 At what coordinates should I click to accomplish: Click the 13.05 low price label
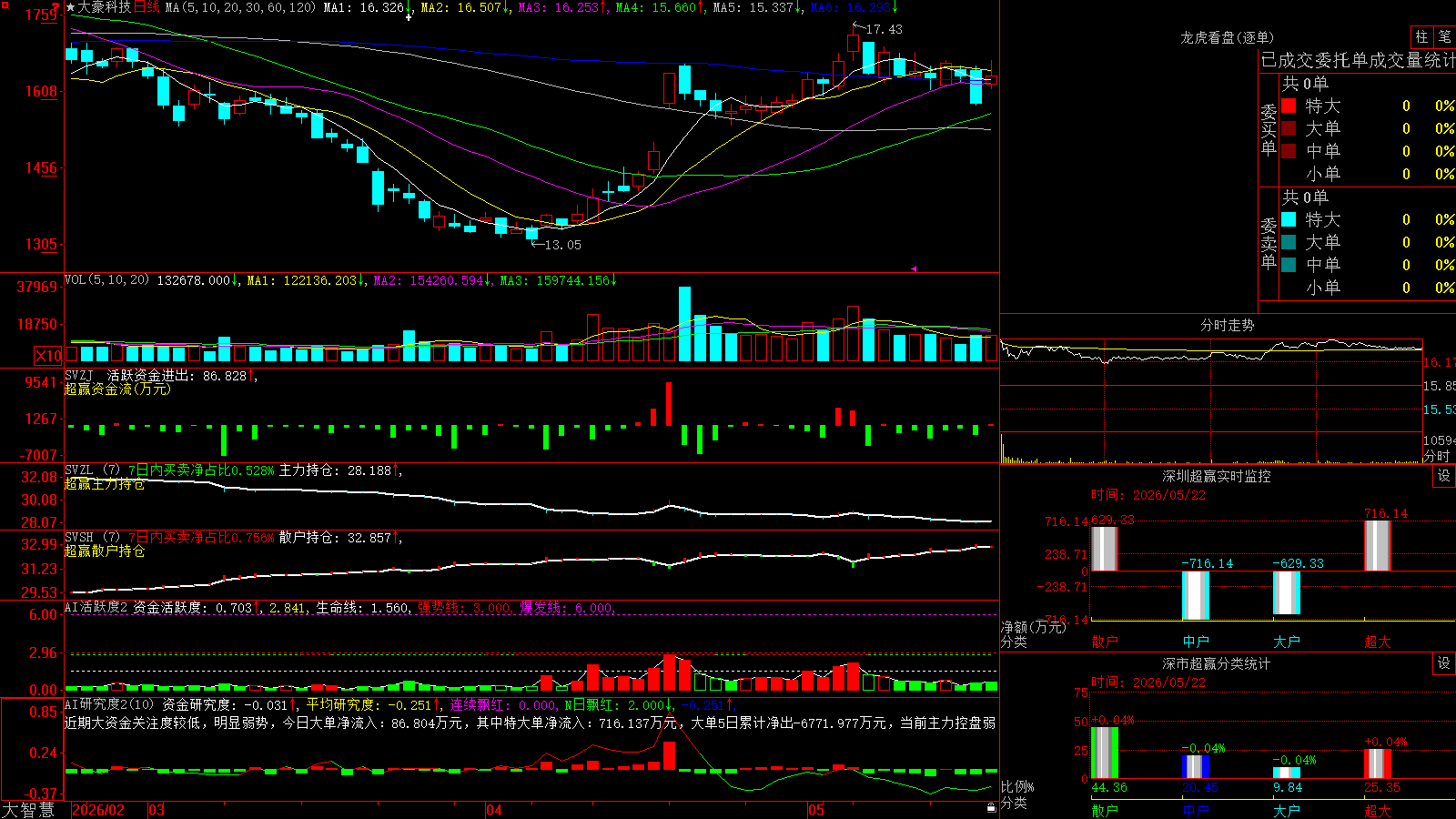562,245
